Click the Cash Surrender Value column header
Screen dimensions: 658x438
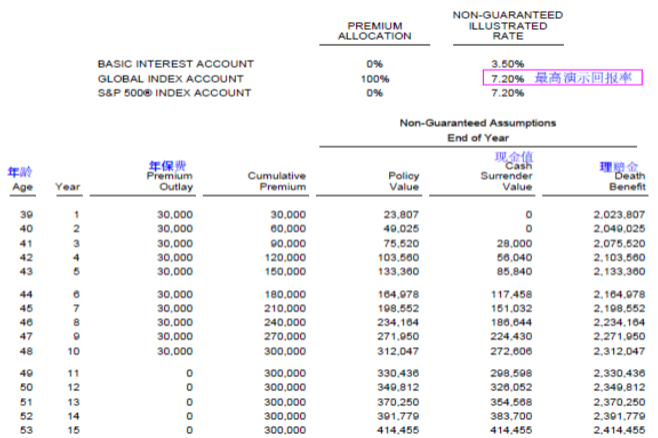tap(507, 177)
